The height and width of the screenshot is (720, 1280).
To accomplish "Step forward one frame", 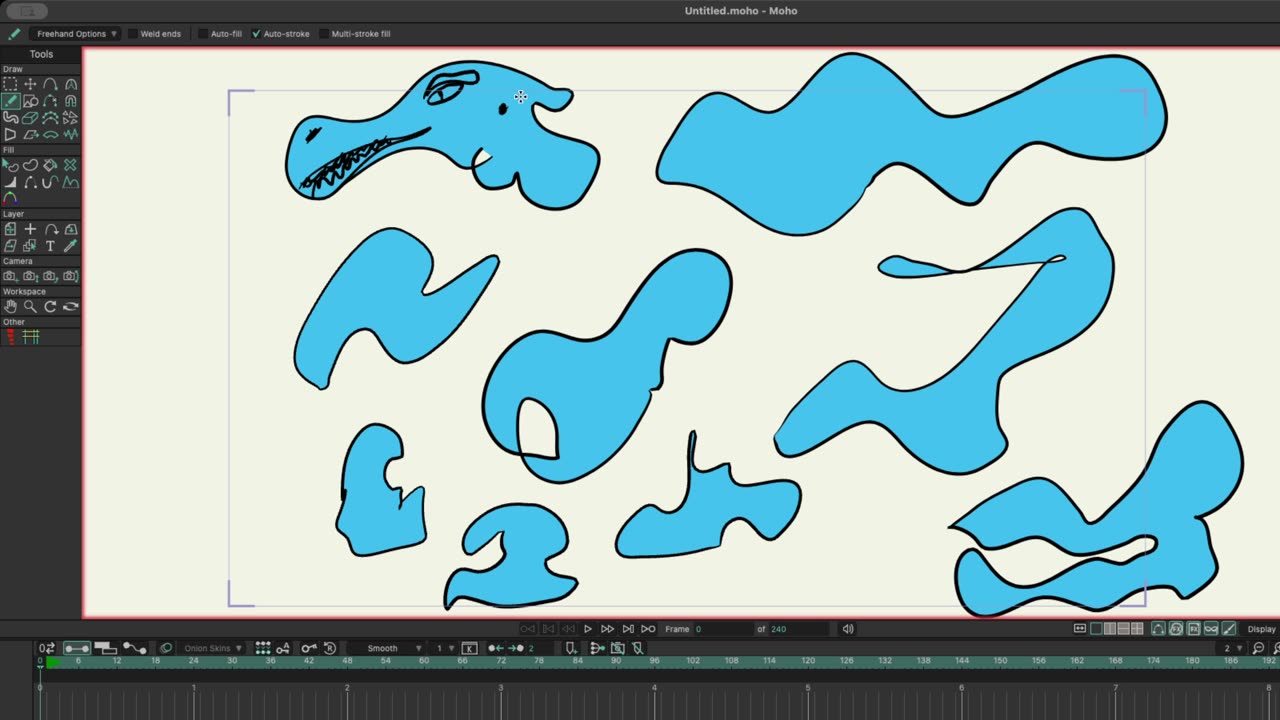I will coord(607,629).
